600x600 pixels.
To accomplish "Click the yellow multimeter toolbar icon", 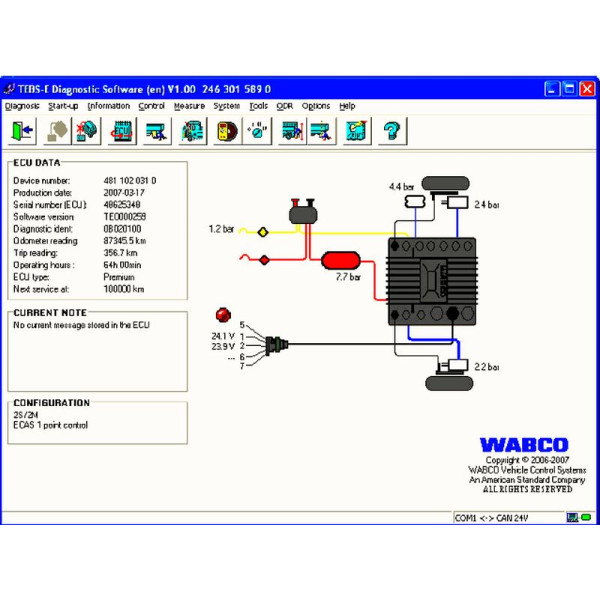I will point(225,130).
